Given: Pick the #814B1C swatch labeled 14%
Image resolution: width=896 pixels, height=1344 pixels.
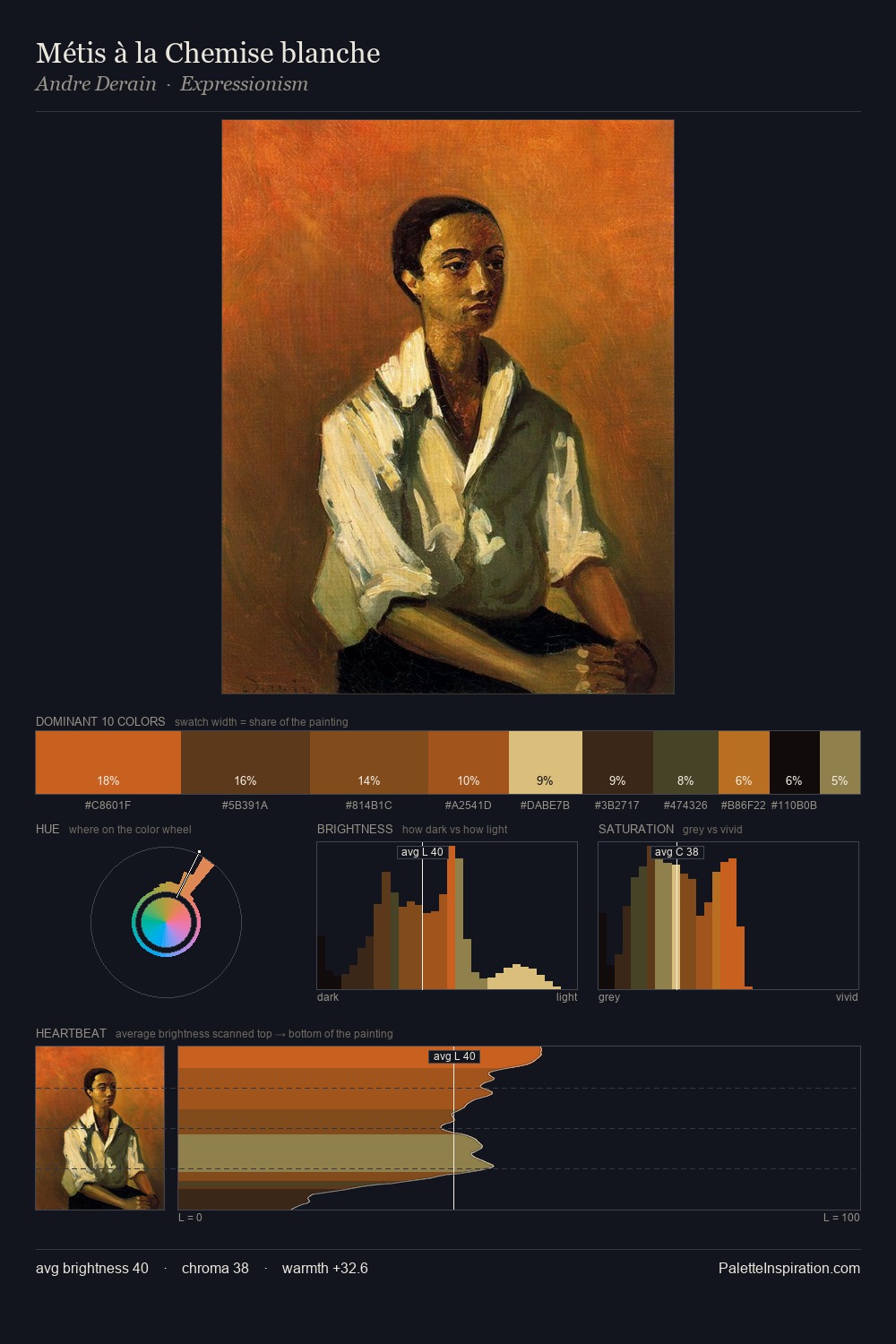Looking at the screenshot, I should [x=369, y=762].
